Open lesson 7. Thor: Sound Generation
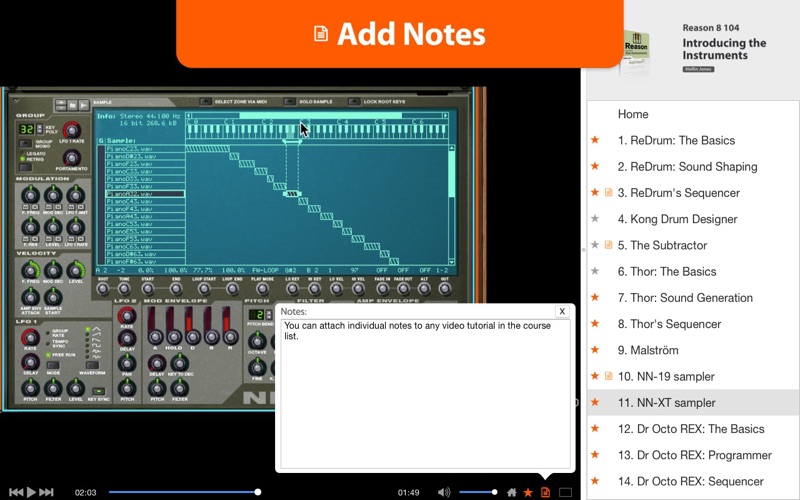800x500 pixels. 685,298
